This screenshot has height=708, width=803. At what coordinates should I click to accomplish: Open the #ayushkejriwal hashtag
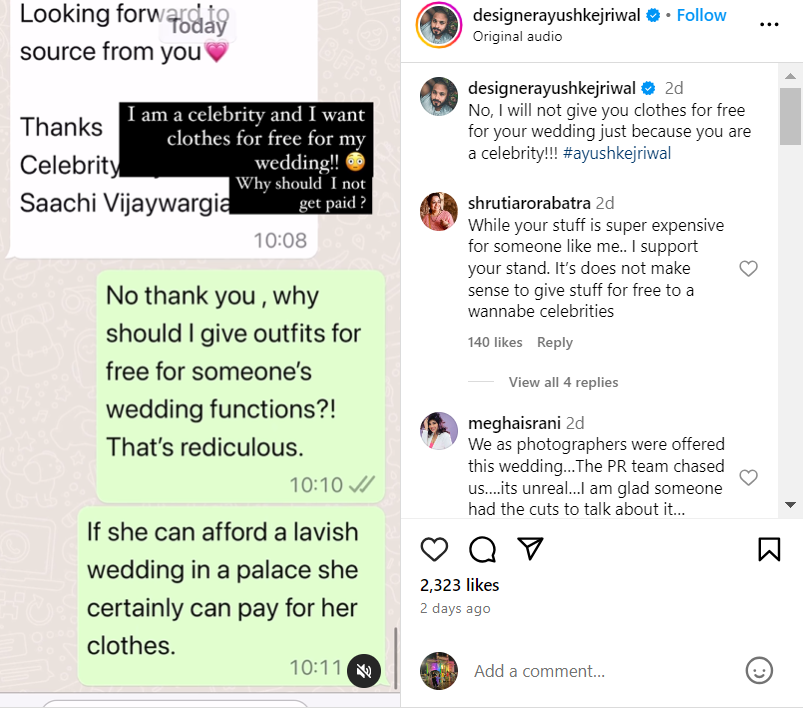point(617,153)
